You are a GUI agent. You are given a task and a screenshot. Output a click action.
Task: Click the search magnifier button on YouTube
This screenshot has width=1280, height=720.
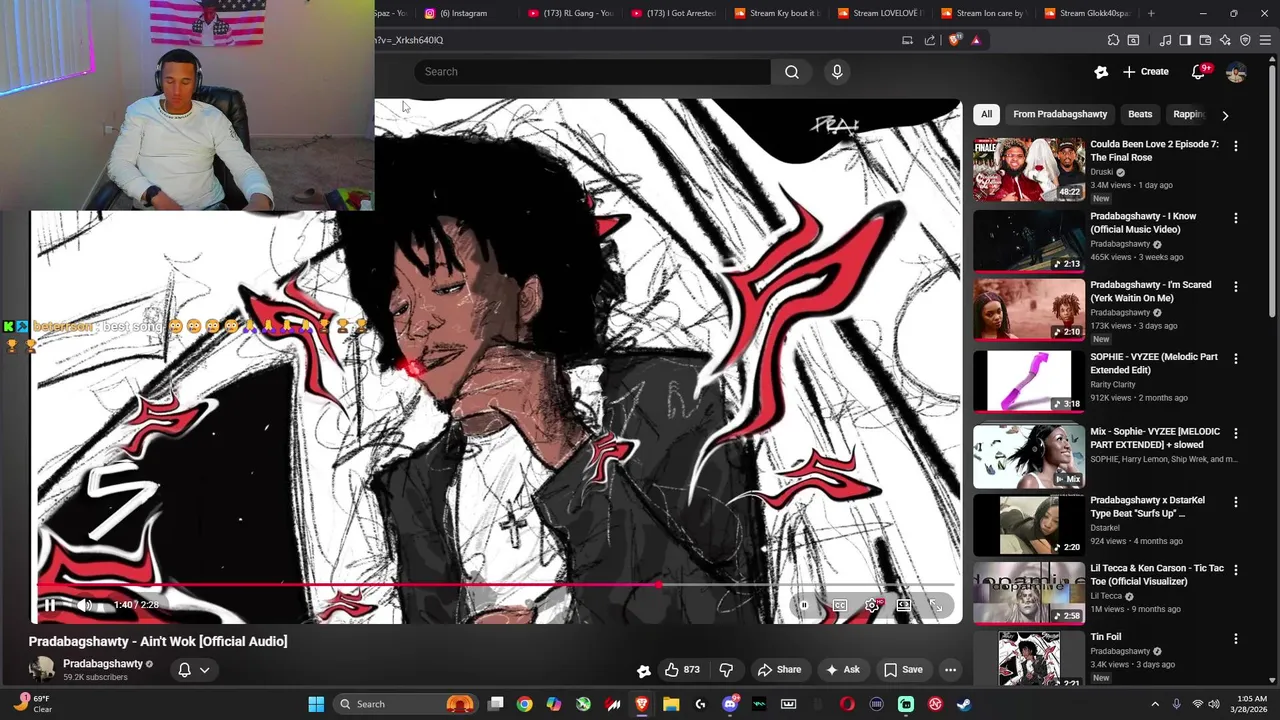(x=792, y=72)
